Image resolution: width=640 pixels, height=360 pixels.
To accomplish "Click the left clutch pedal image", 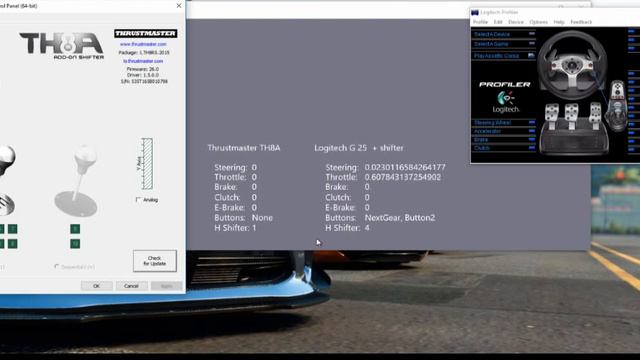I will tap(552, 116).
